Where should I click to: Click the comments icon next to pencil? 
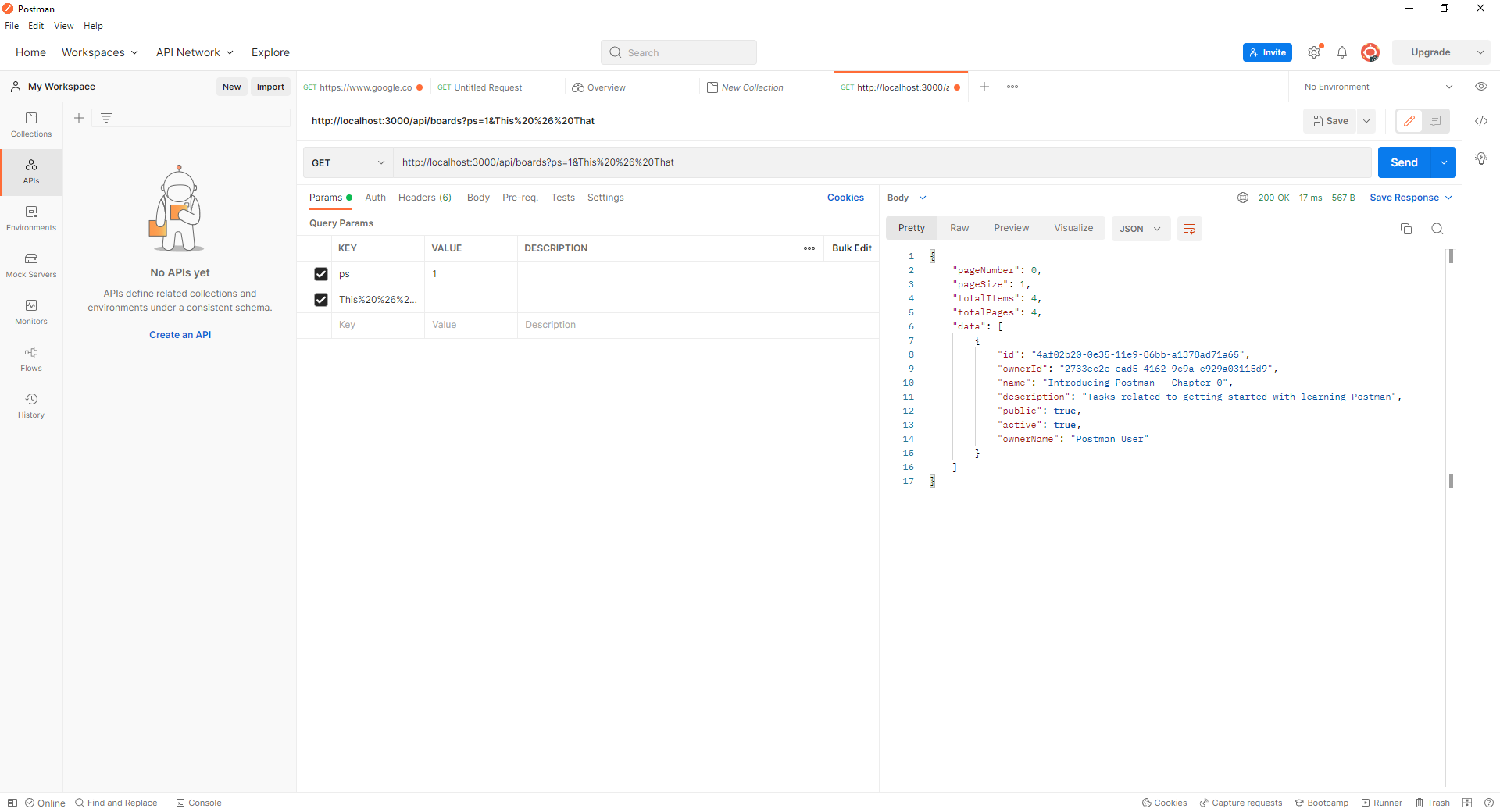pos(1435,121)
